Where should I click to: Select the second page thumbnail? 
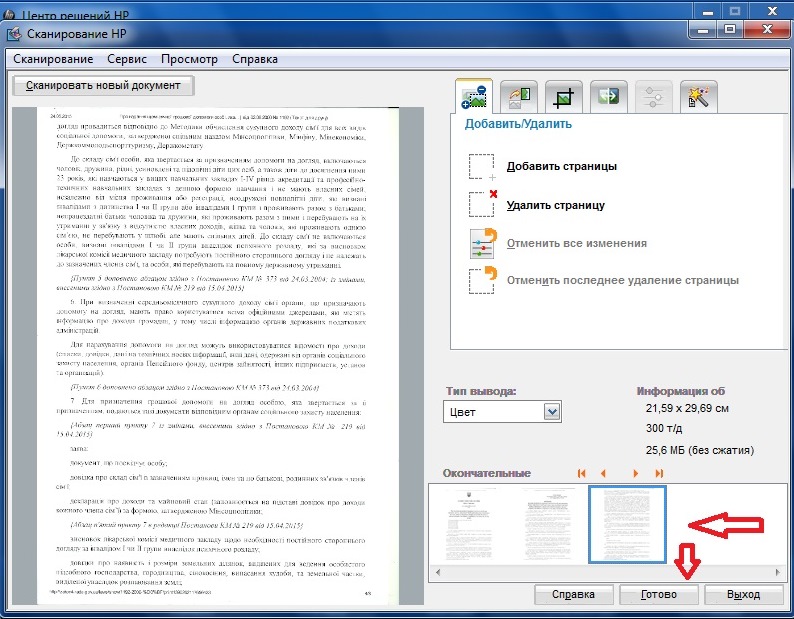[x=548, y=524]
